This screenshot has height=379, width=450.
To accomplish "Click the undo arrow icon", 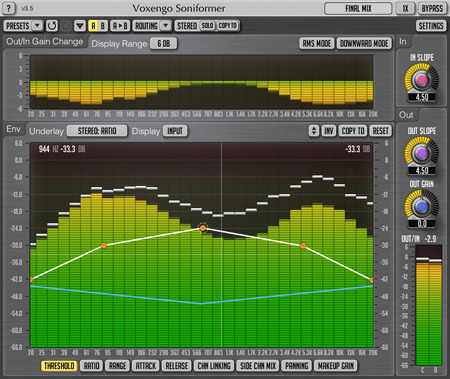I will coord(52,26).
